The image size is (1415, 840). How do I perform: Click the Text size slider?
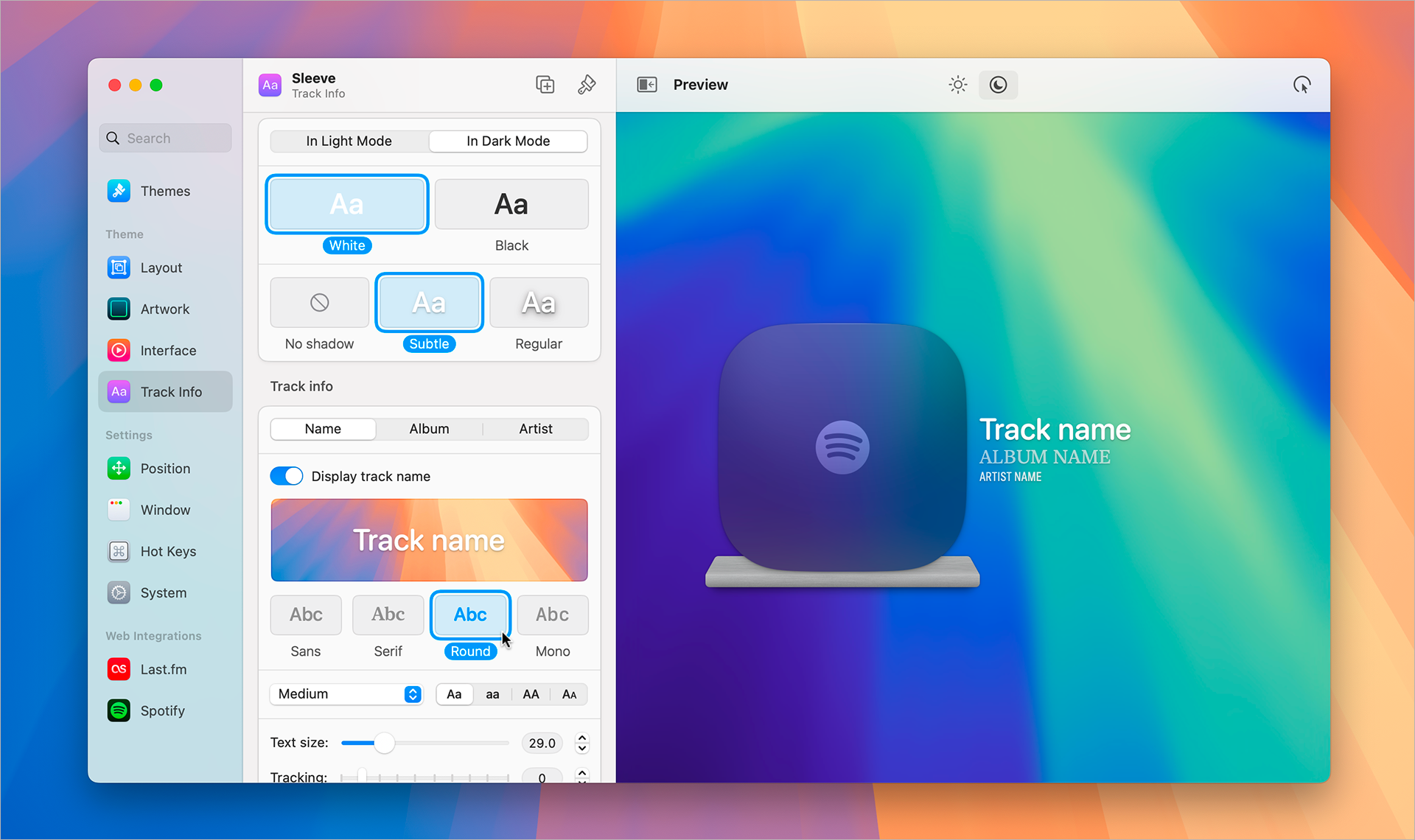coord(425,743)
